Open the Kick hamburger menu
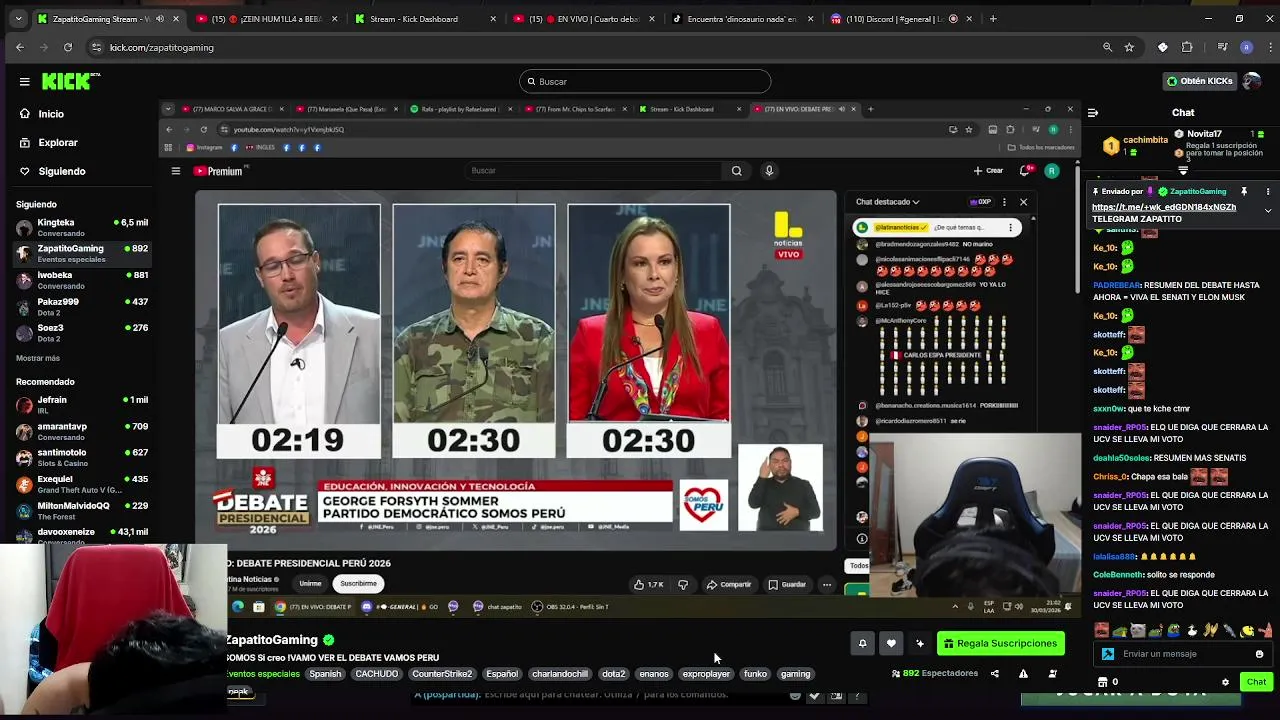 [24, 81]
